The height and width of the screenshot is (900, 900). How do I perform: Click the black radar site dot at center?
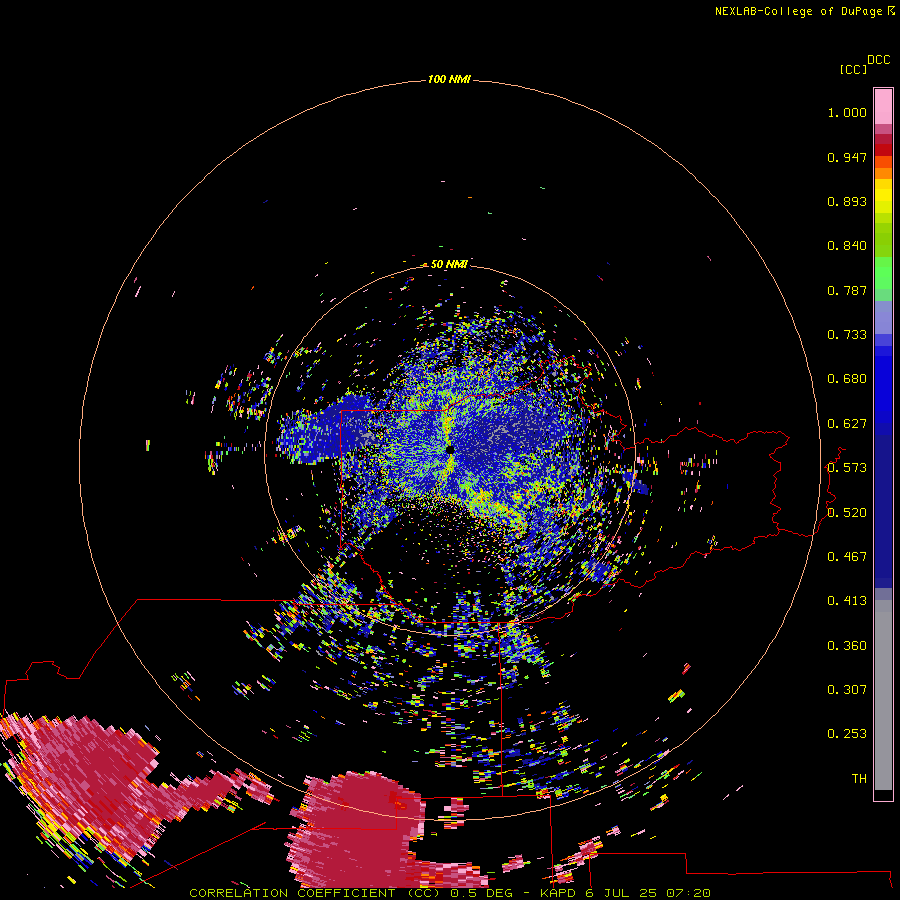(x=450, y=450)
